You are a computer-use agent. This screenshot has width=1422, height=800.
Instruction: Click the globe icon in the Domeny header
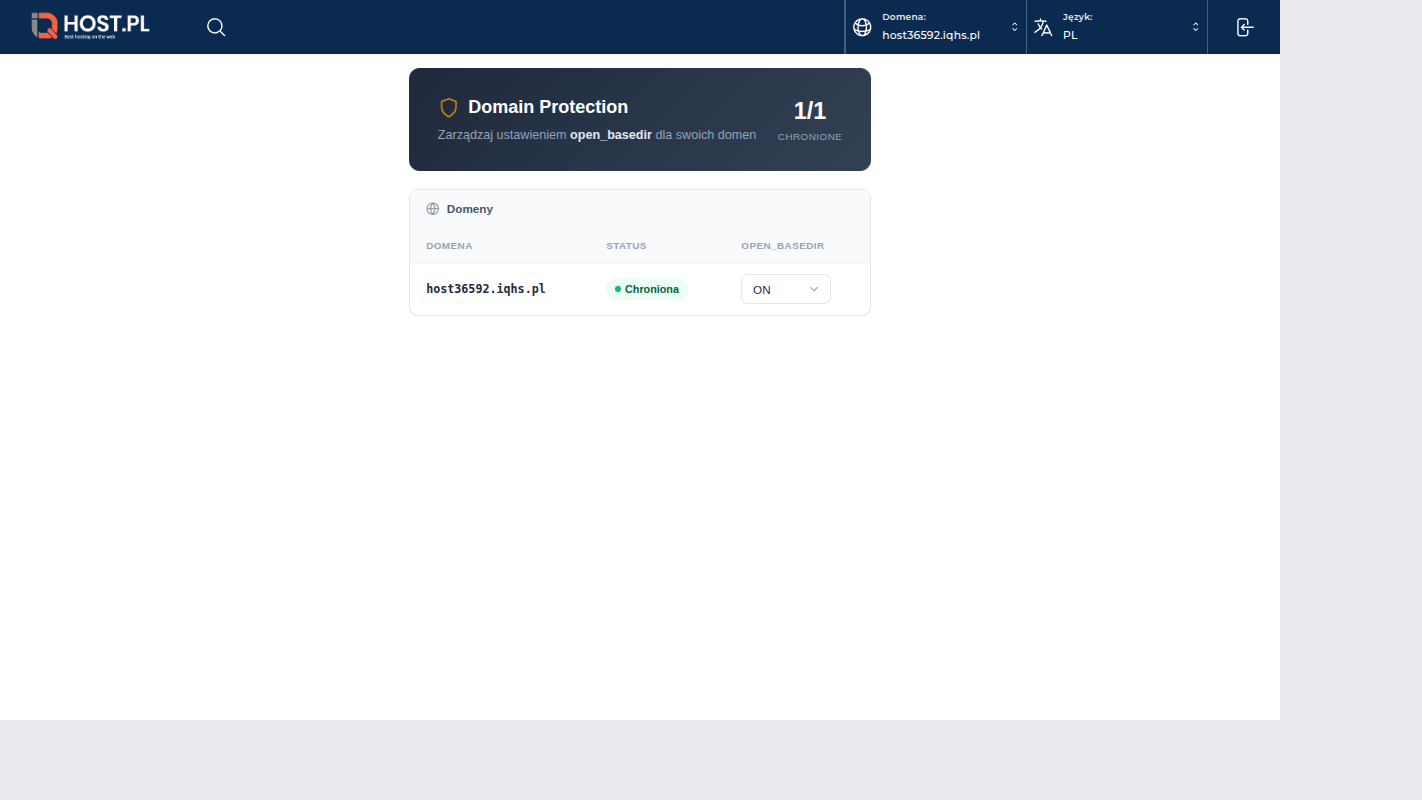point(433,209)
